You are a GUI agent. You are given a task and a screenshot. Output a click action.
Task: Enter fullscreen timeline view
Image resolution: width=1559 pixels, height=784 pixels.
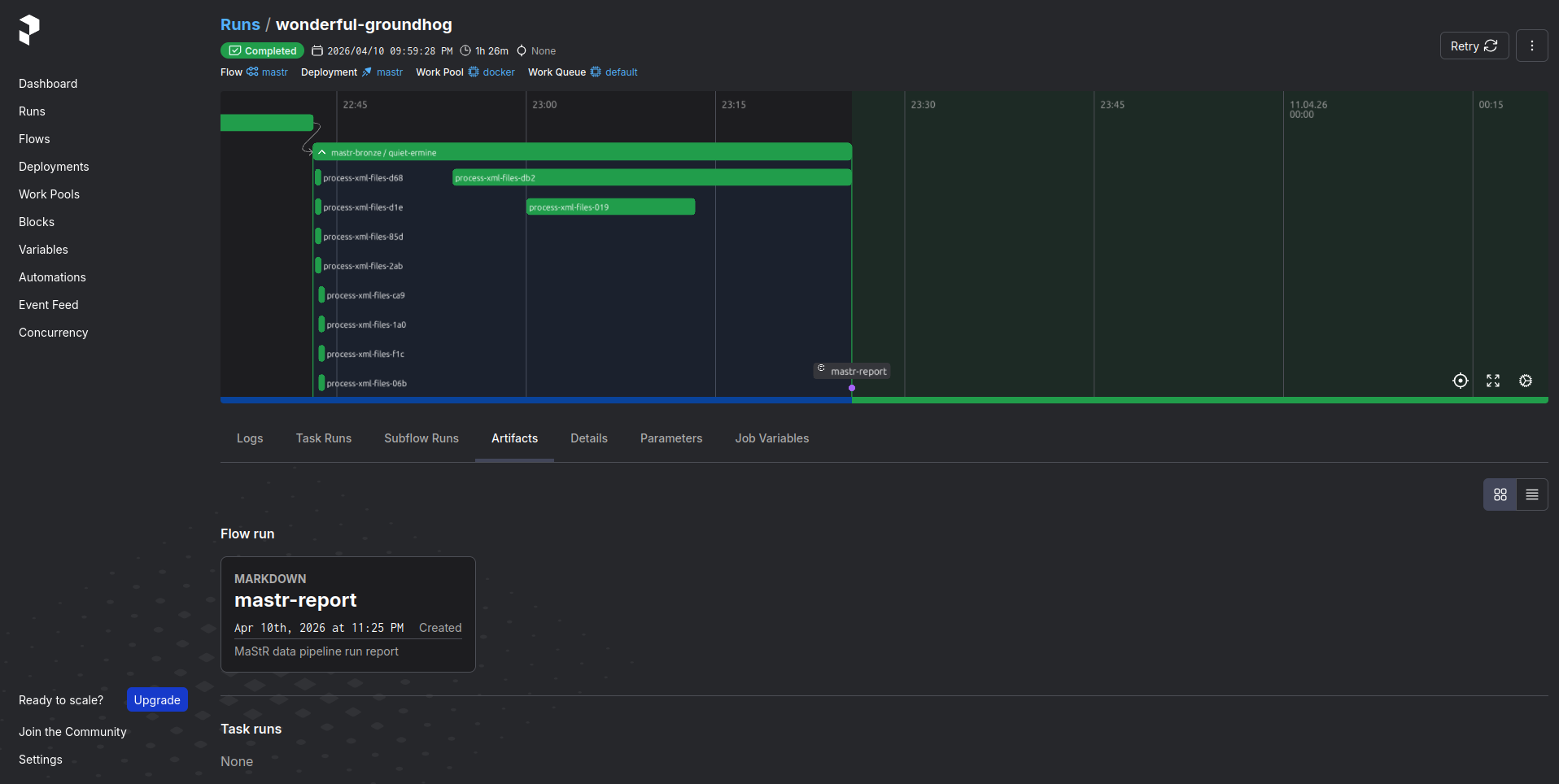1493,381
